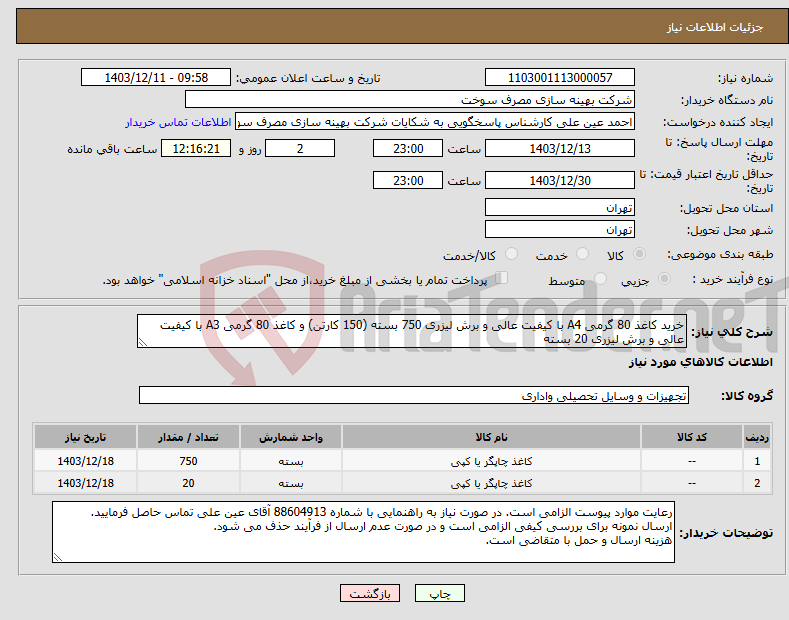Click the واحد شمارش column header
Image resolution: width=789 pixels, height=620 pixels.
(291, 437)
